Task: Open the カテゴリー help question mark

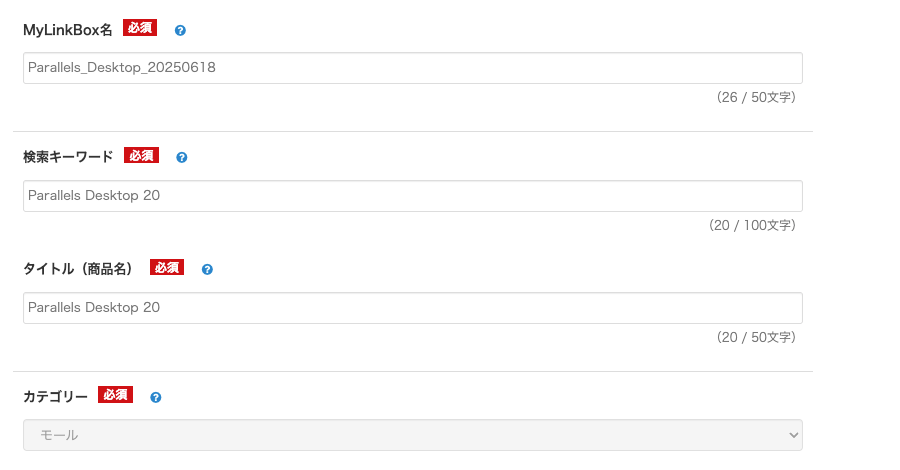Action: (156, 397)
